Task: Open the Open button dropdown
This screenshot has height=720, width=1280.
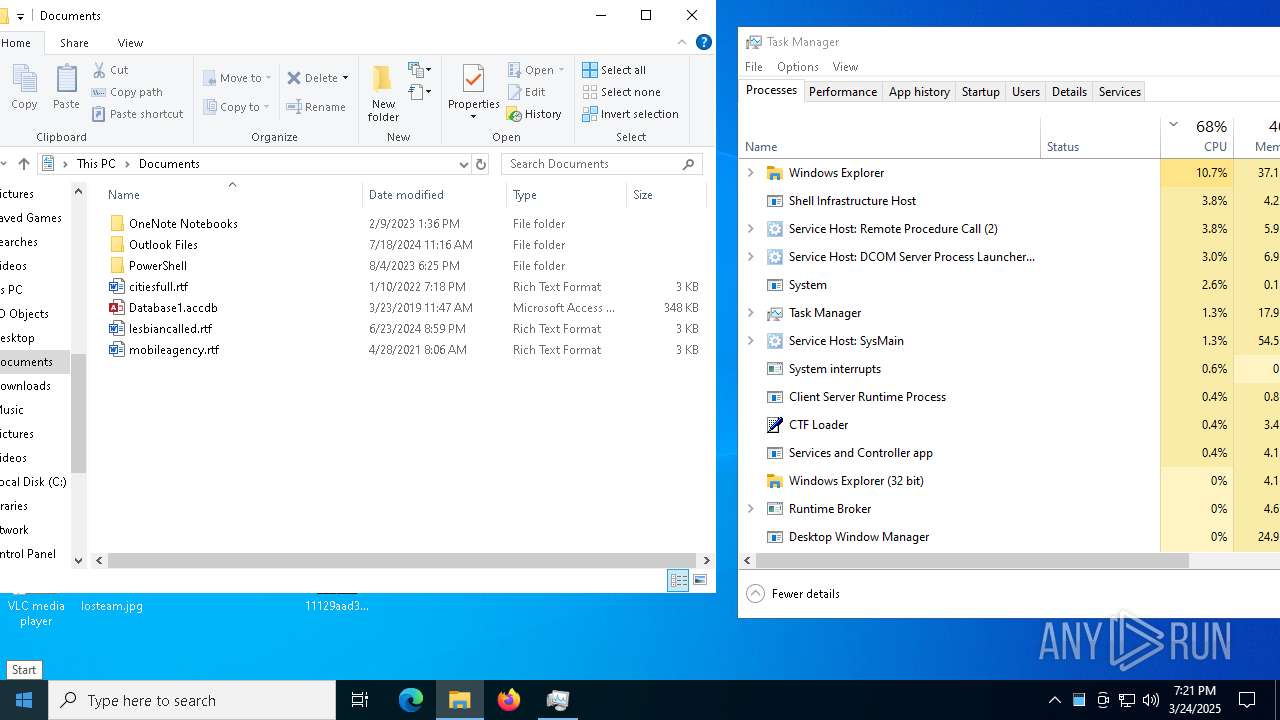Action: tap(561, 70)
